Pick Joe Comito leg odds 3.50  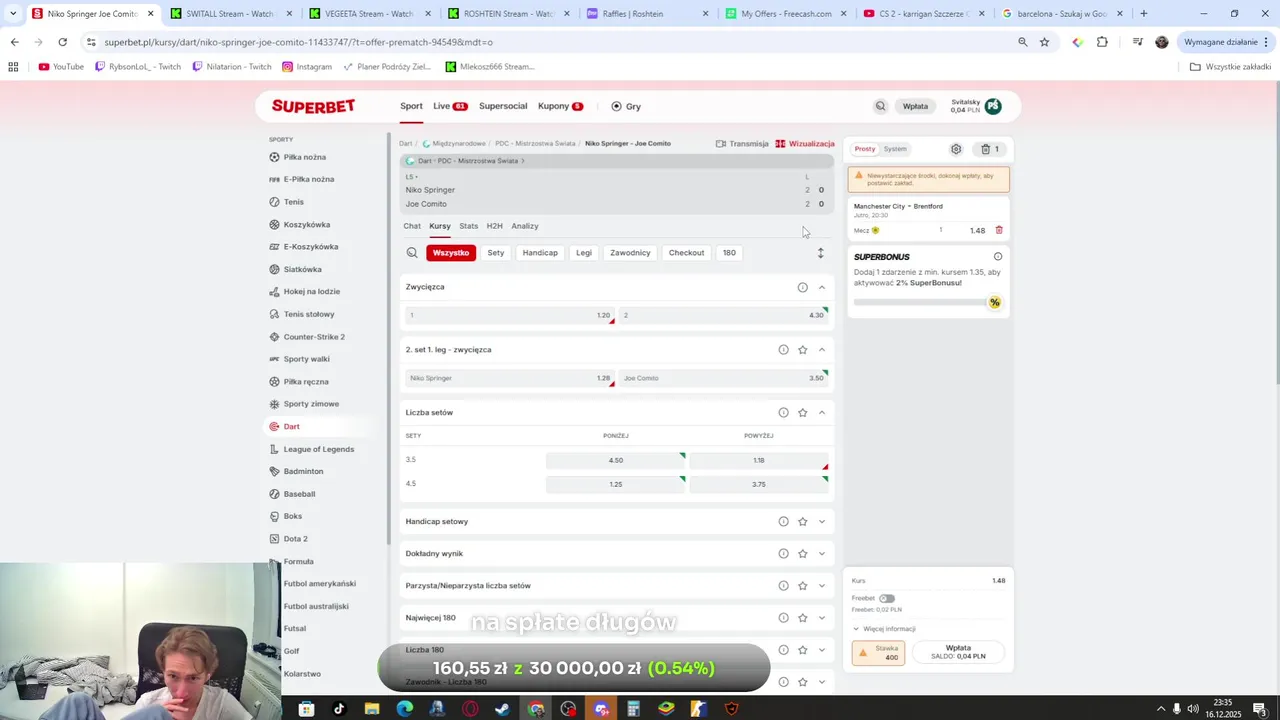coord(724,378)
